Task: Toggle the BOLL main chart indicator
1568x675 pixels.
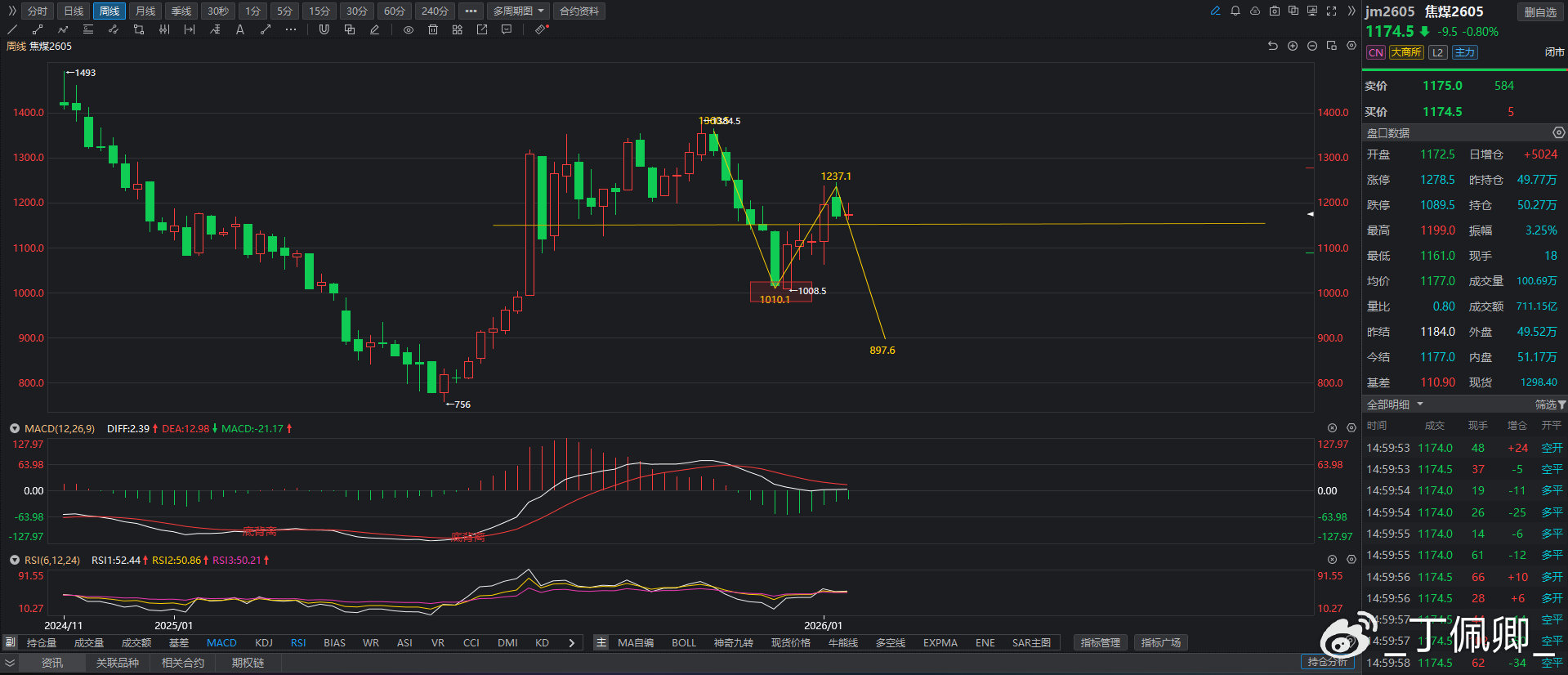Action: (684, 643)
